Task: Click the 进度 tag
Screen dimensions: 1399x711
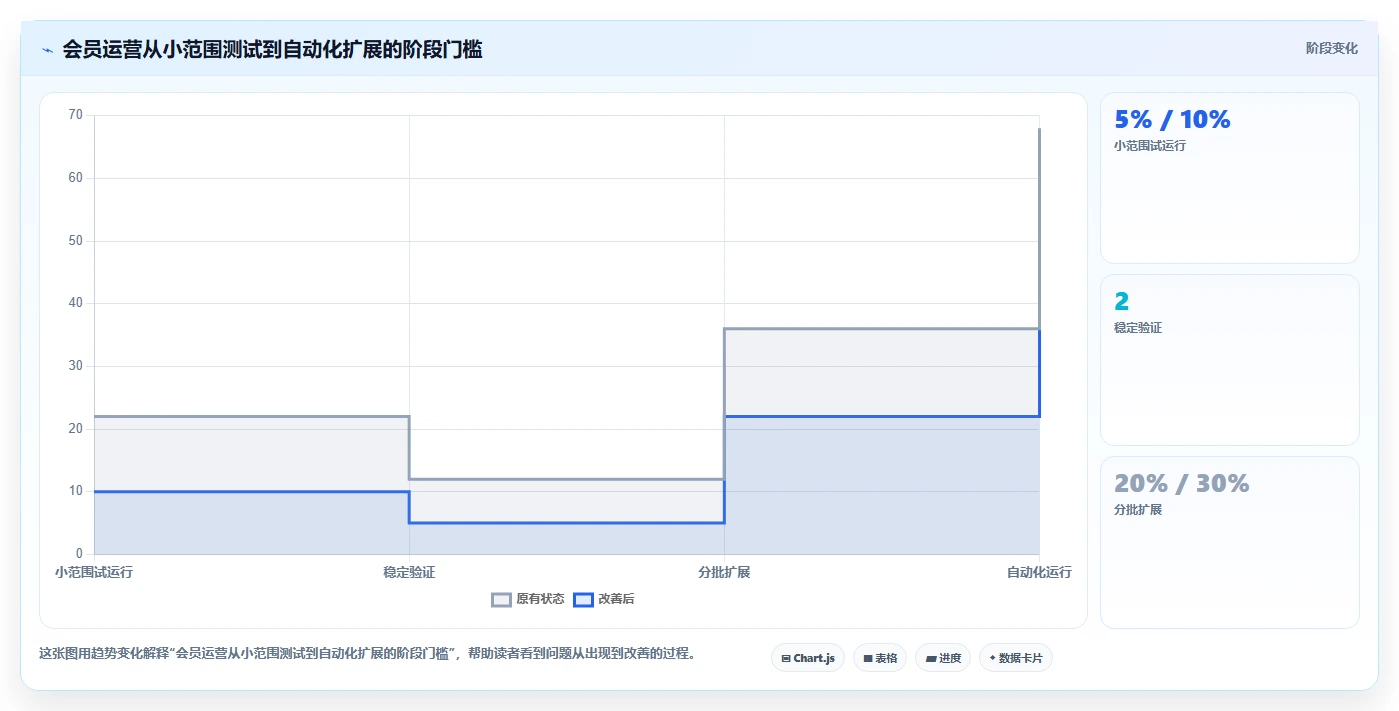Action: (x=943, y=658)
